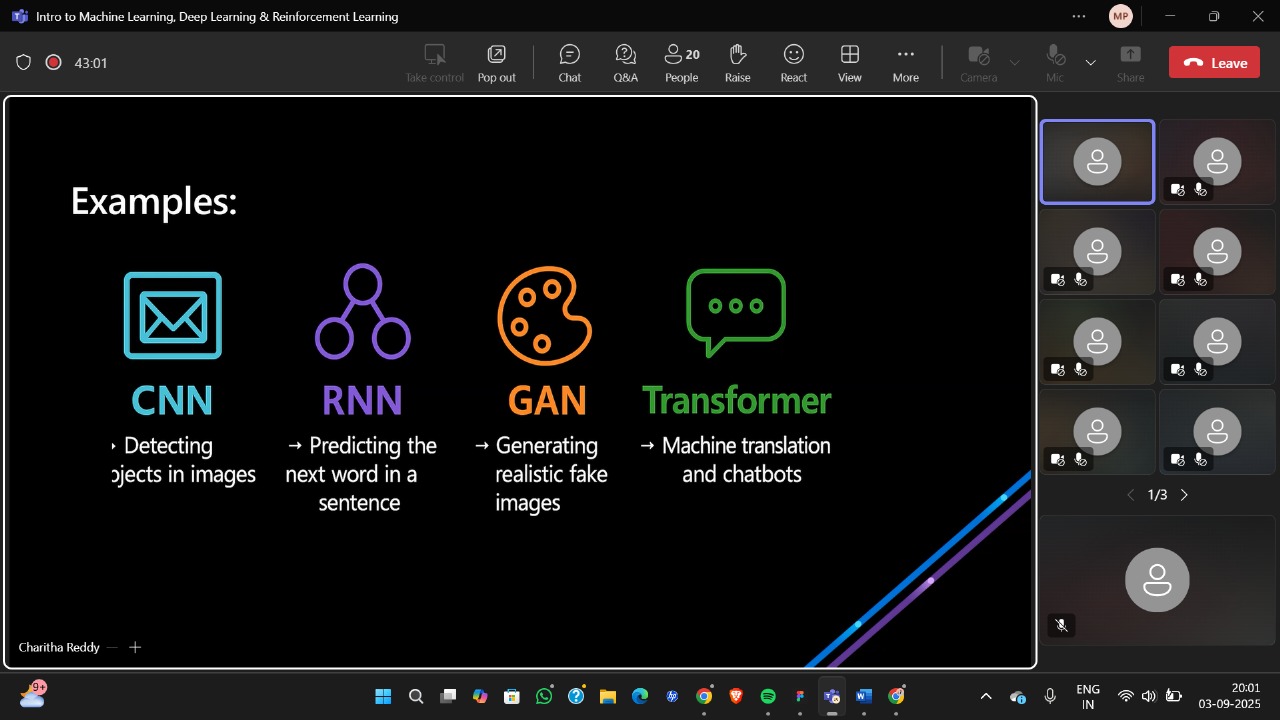Open the Q&A panel
Screen dimensions: 1280x720
tap(625, 62)
